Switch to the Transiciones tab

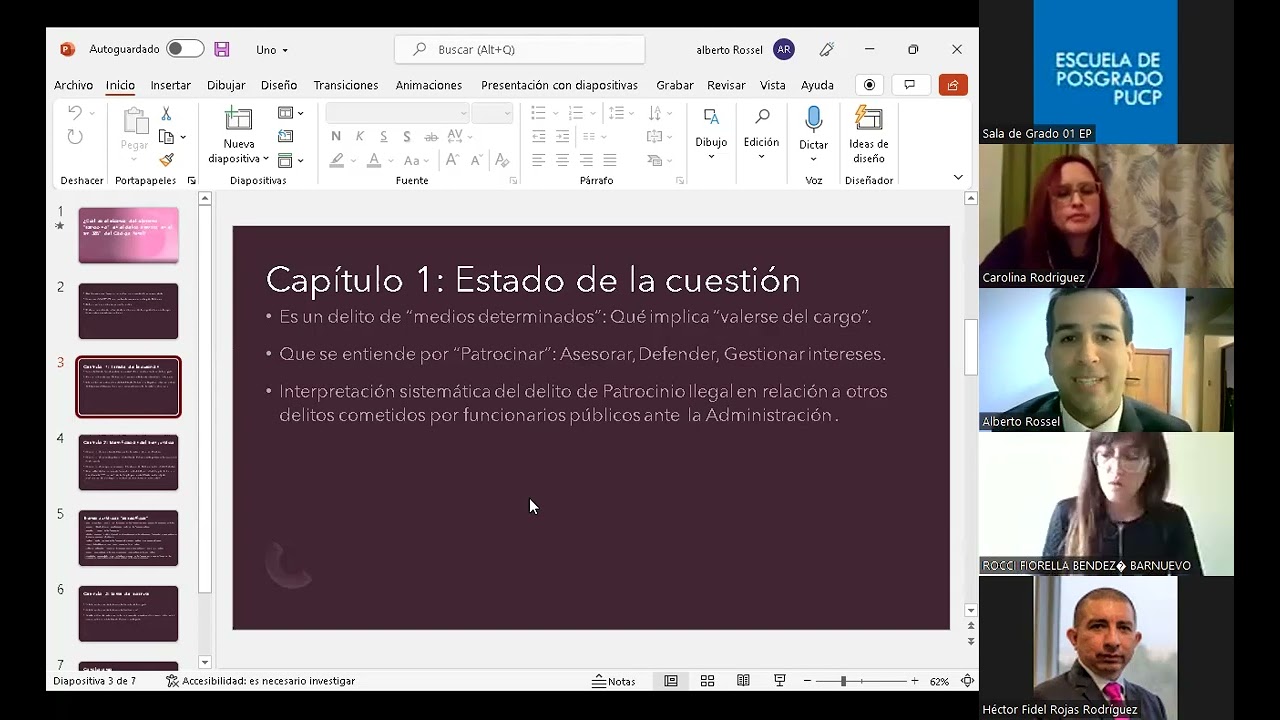tap(346, 85)
